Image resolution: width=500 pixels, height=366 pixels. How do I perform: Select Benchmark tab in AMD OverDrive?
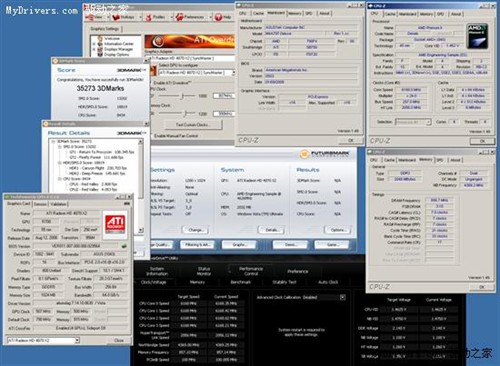coord(240,282)
